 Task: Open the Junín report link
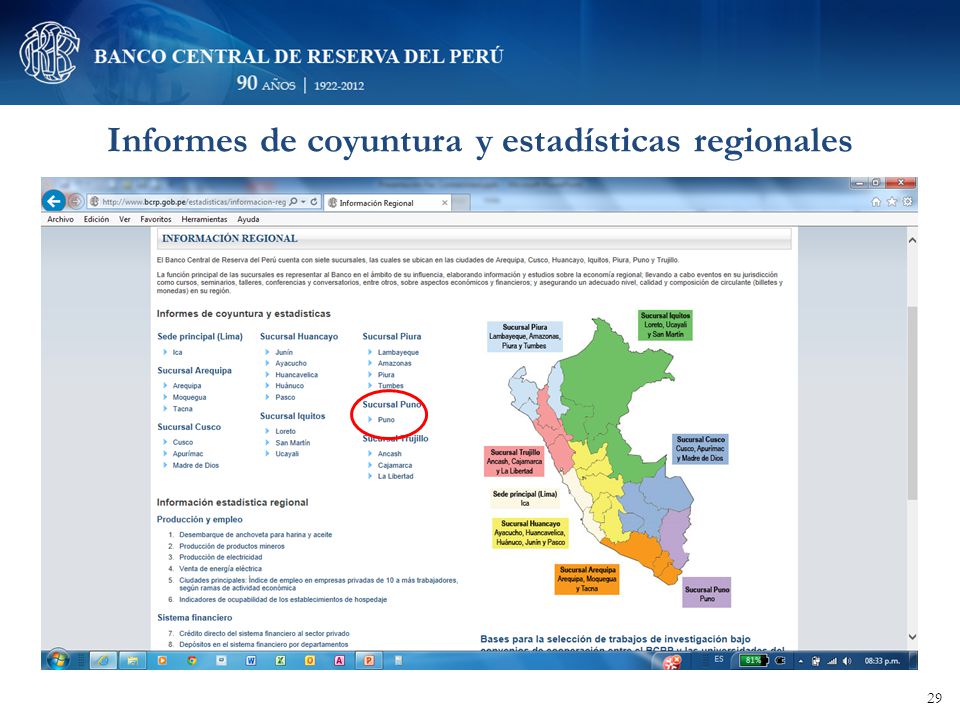point(284,353)
